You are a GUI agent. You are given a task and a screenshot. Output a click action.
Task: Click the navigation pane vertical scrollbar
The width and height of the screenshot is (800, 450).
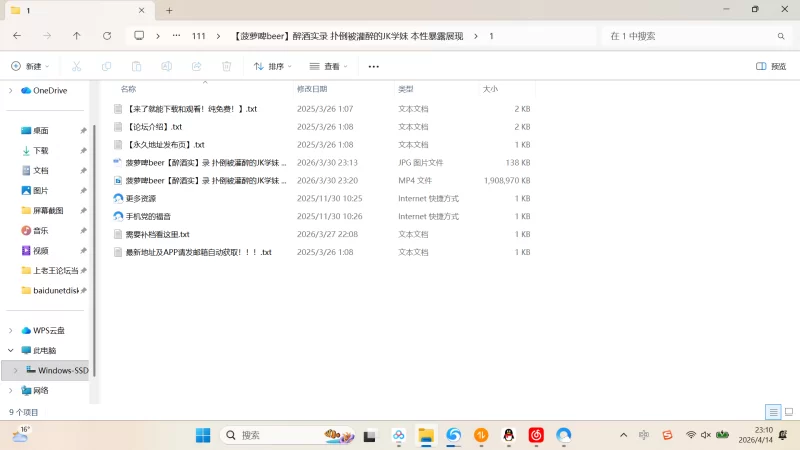click(x=94, y=250)
